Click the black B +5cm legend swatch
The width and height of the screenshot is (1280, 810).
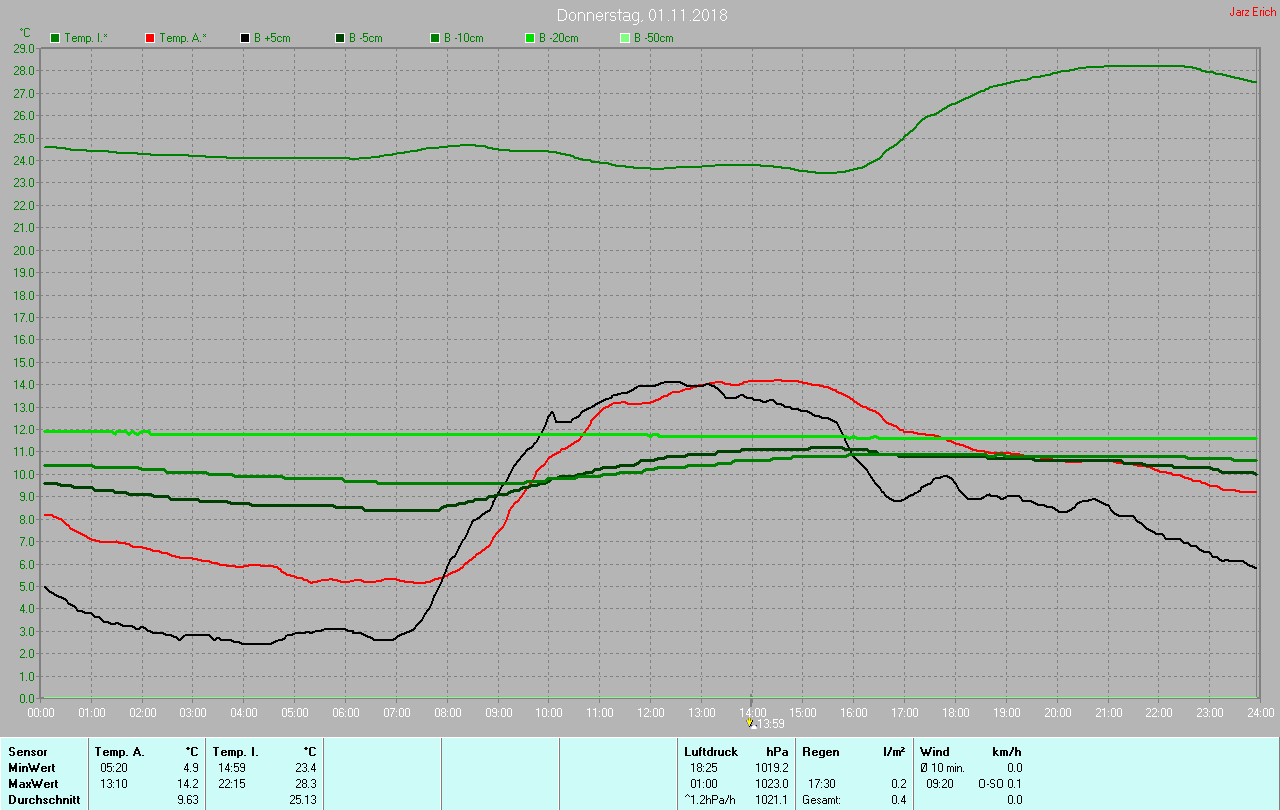pyautogui.click(x=245, y=38)
